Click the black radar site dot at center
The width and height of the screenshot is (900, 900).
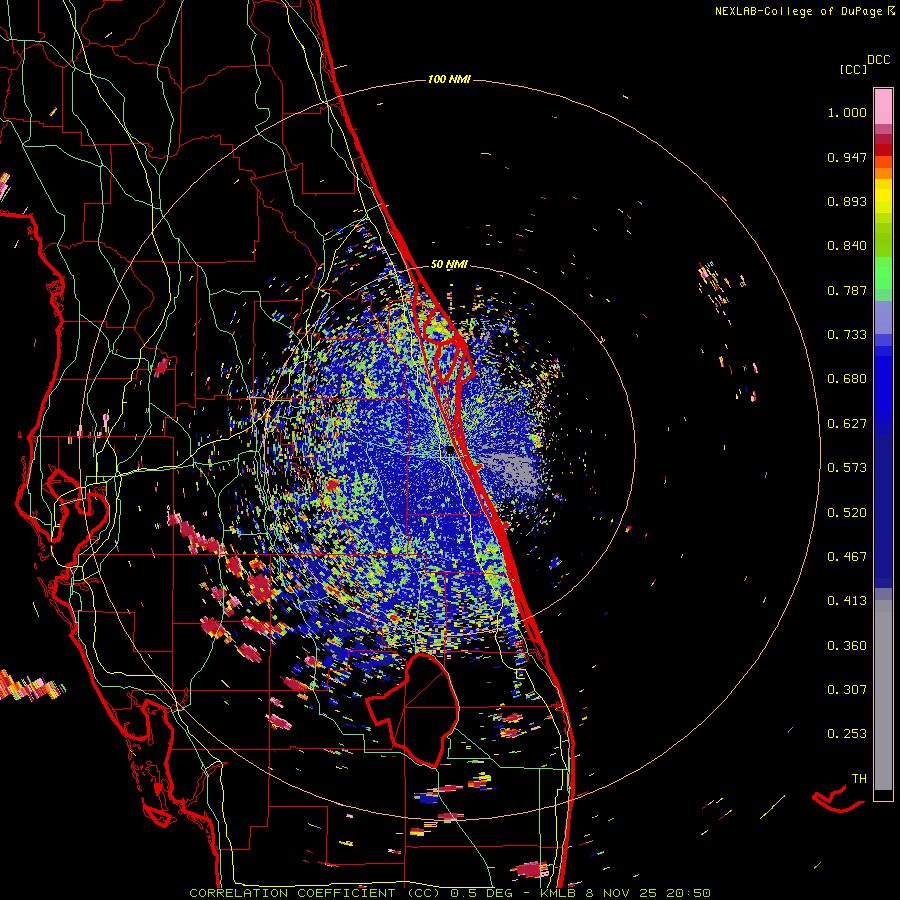(449, 451)
